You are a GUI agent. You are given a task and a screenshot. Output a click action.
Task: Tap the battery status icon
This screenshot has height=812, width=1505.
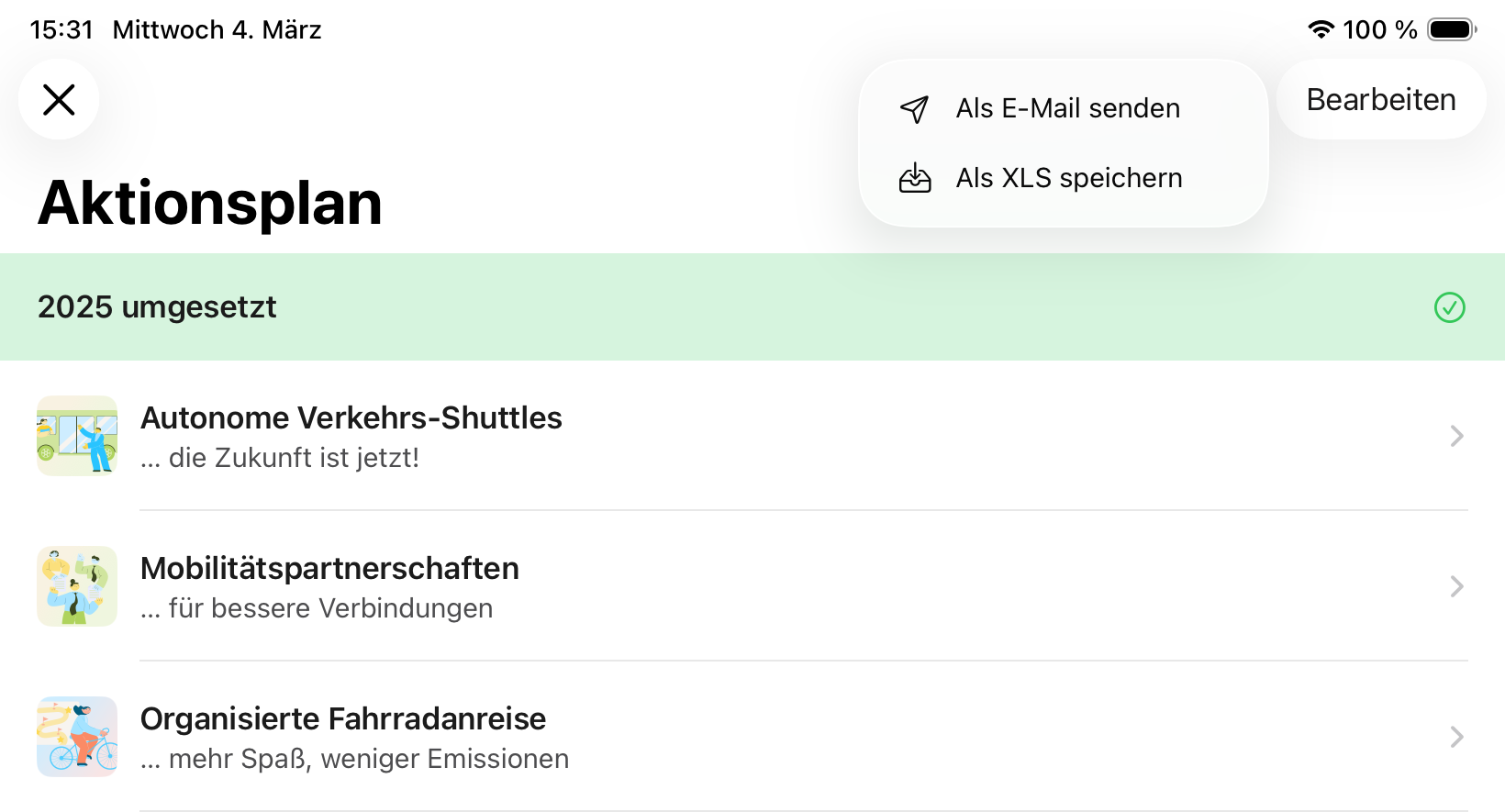(x=1451, y=29)
